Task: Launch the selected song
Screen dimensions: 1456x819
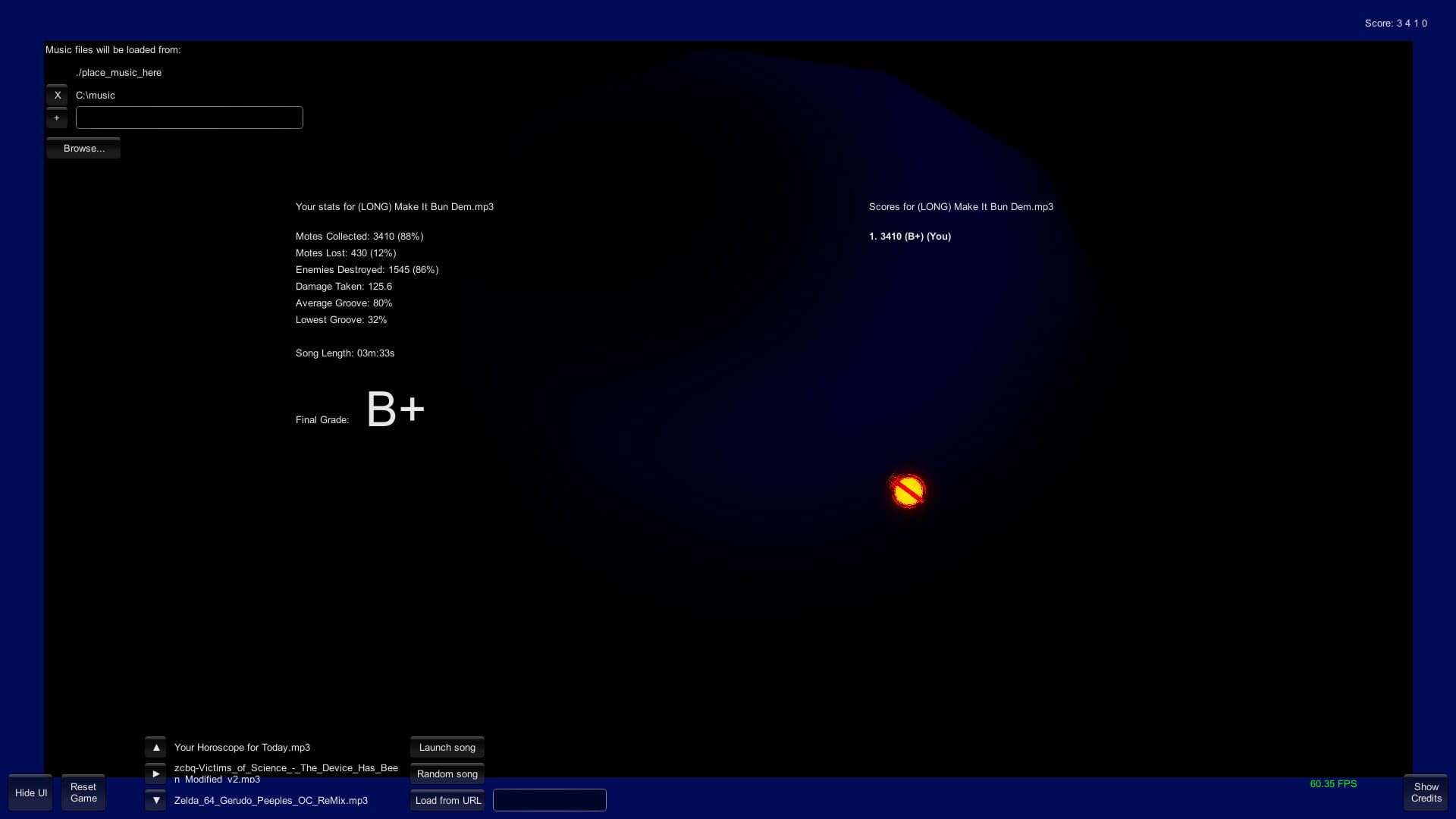Action: point(447,747)
